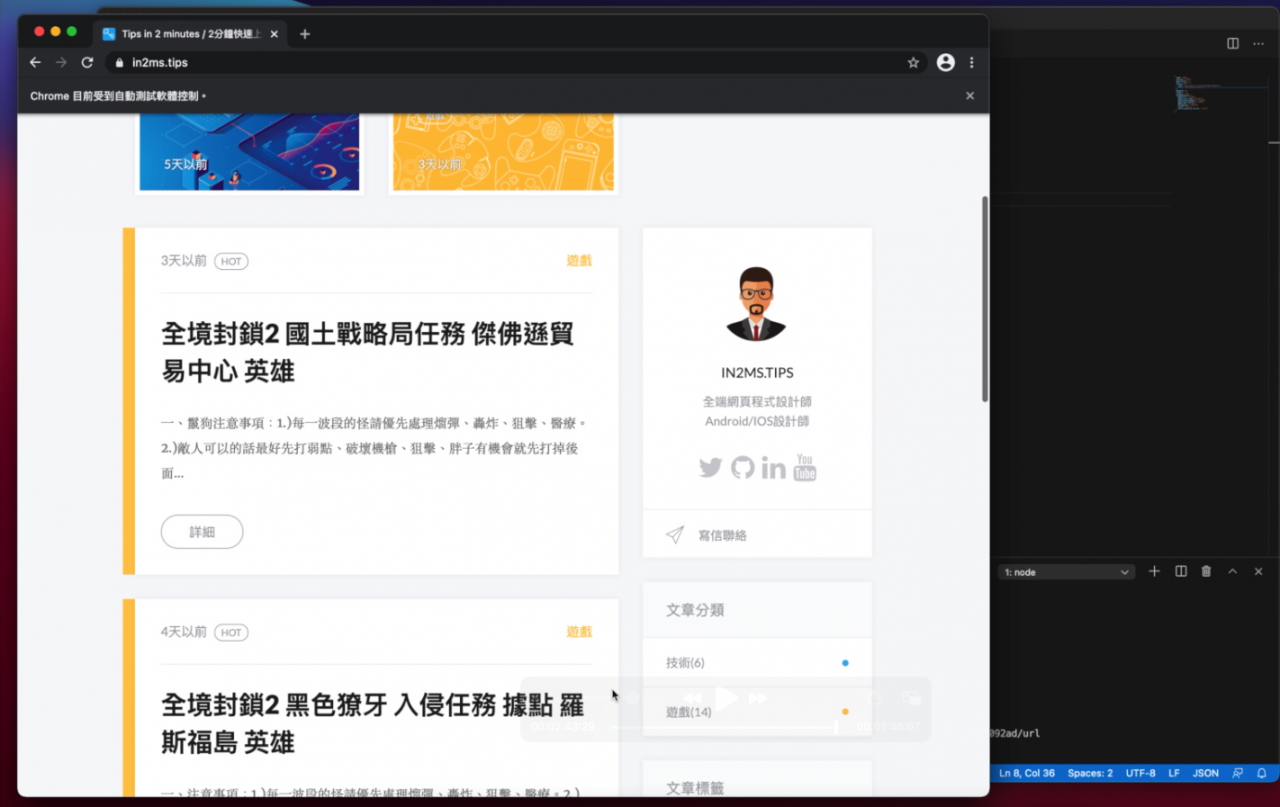Click the 寫信聯絡 link
Screen dimensions: 1280x807
coord(722,535)
